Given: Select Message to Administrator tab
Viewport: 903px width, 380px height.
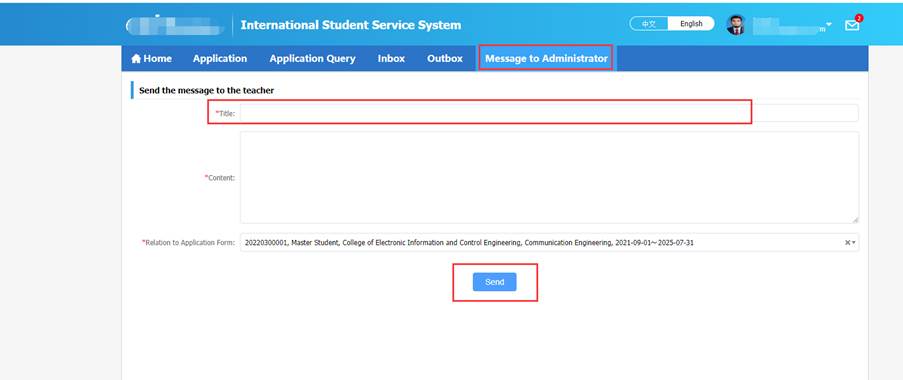Looking at the screenshot, I should [546, 59].
